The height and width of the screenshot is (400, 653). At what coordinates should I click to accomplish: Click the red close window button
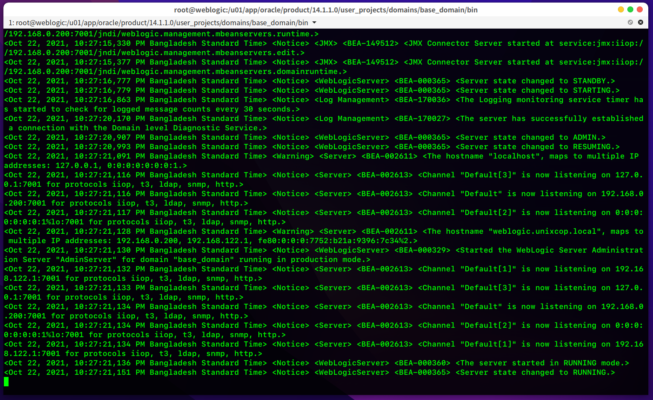tap(640, 10)
